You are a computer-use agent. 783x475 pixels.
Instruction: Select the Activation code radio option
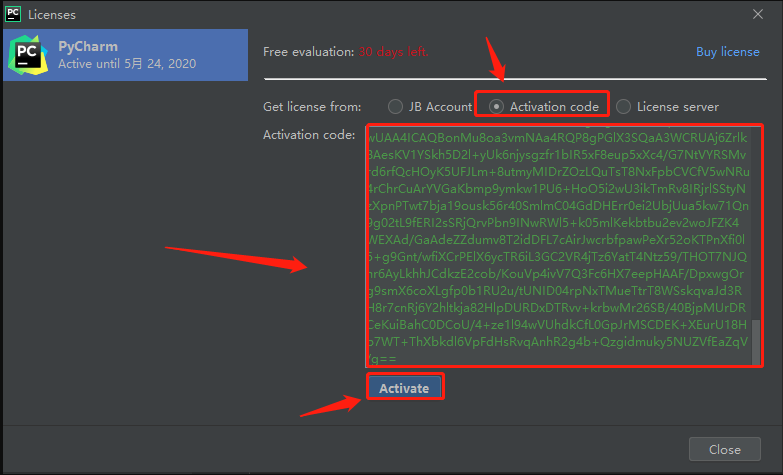point(496,106)
